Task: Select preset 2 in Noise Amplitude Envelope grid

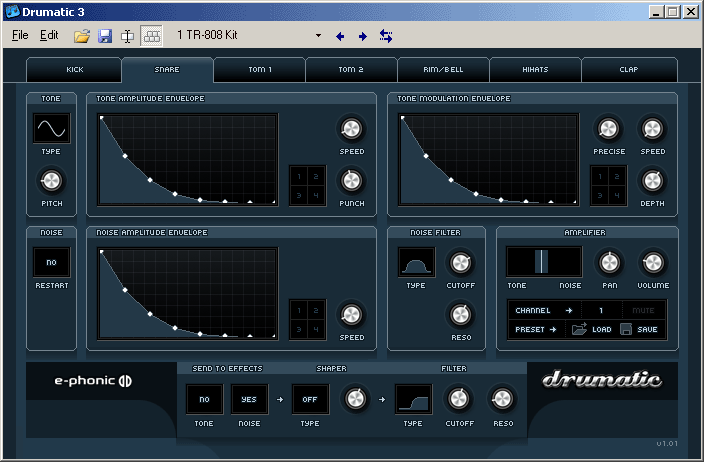Action: [x=316, y=311]
